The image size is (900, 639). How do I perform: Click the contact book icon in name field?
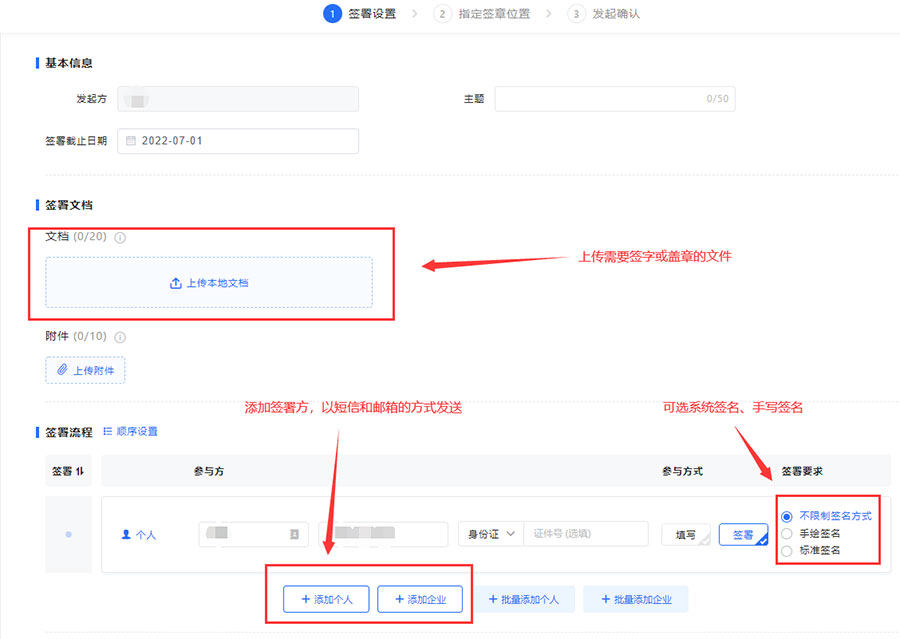(294, 535)
